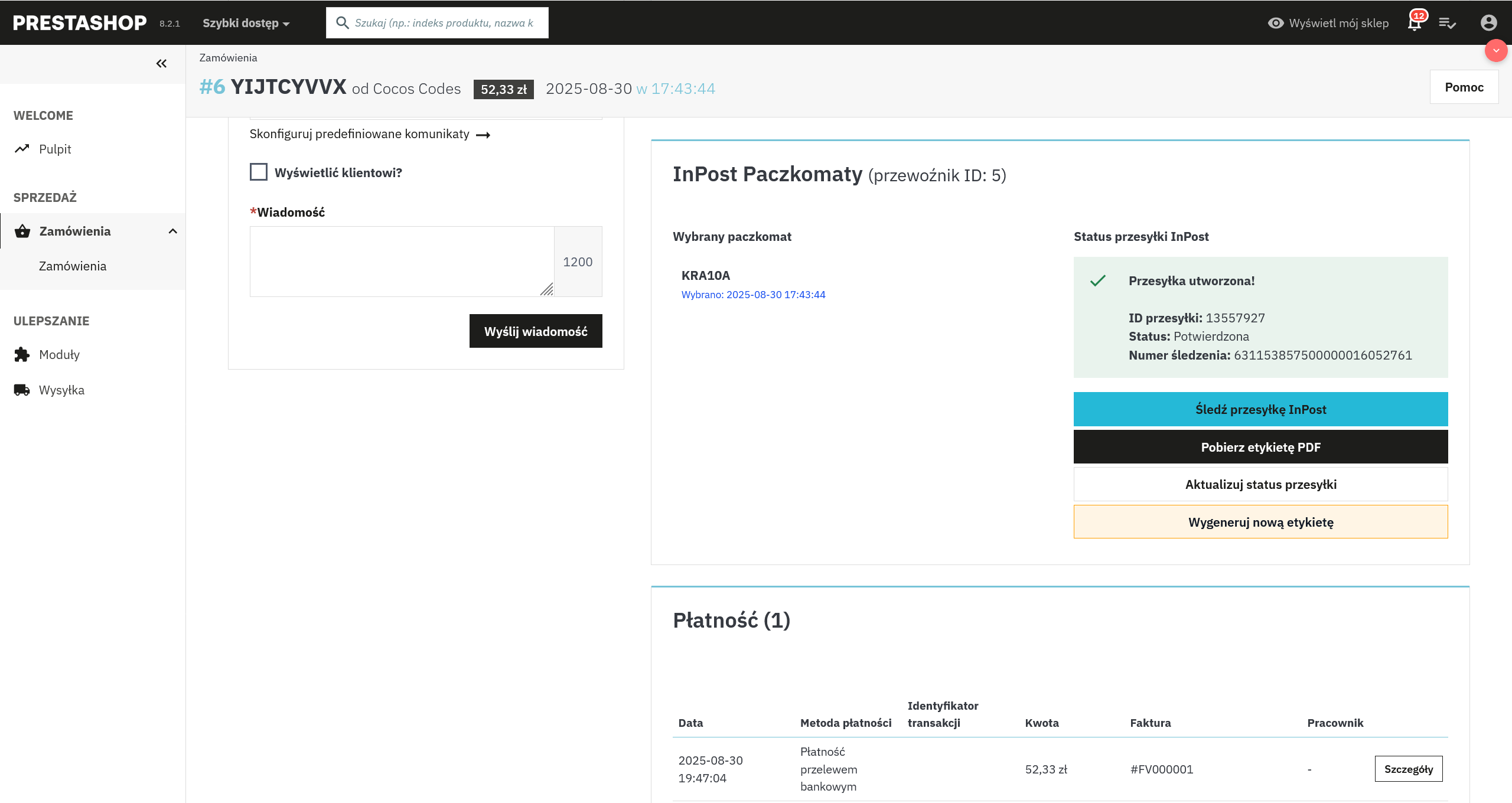Click Śledź przesyłkę InPost button
The height and width of the screenshot is (803, 1512).
tap(1260, 409)
